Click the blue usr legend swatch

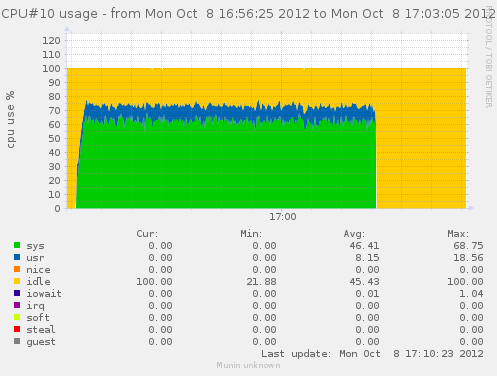click(x=17, y=257)
